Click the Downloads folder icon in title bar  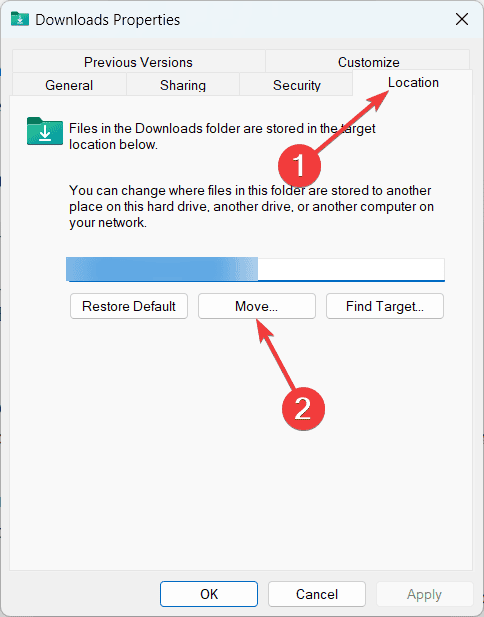pyautogui.click(x=20, y=19)
